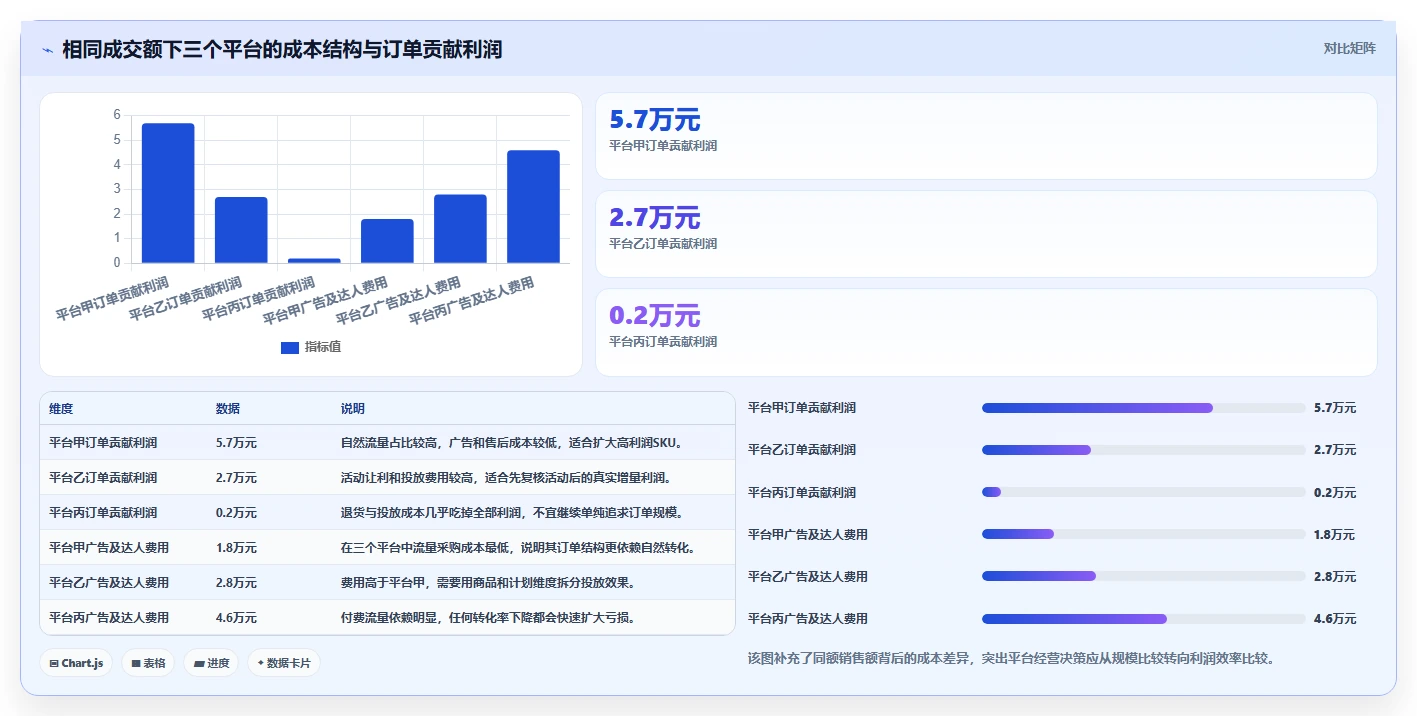Image resolution: width=1417 pixels, height=716 pixels.
Task: Click the 2.8万元 table cell
Action: 236,582
